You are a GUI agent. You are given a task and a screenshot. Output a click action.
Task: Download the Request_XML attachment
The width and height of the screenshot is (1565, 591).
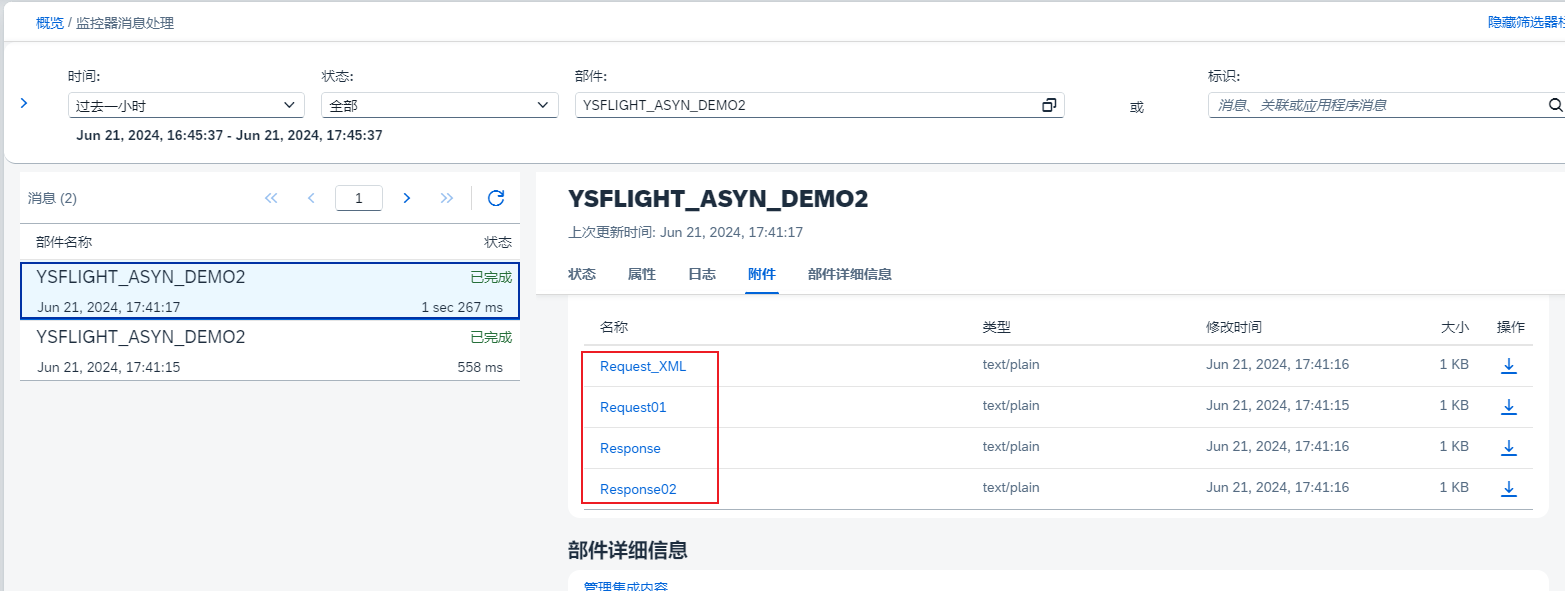click(x=1509, y=364)
